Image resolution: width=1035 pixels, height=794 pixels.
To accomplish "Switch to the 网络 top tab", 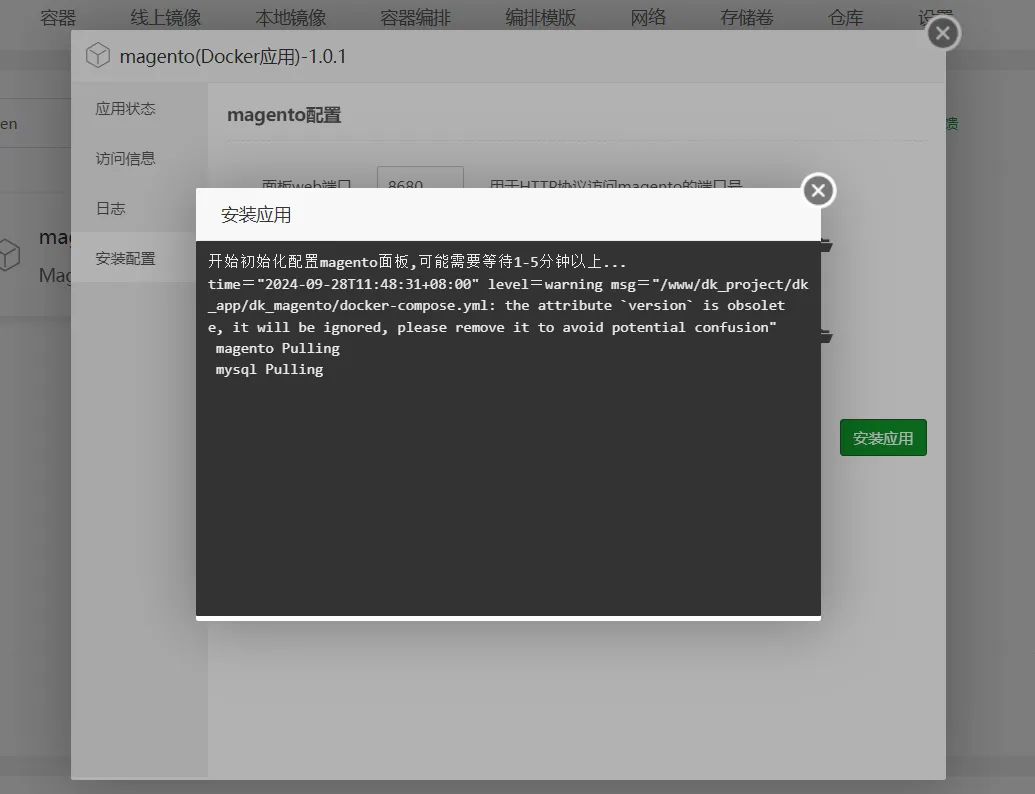I will pos(648,17).
